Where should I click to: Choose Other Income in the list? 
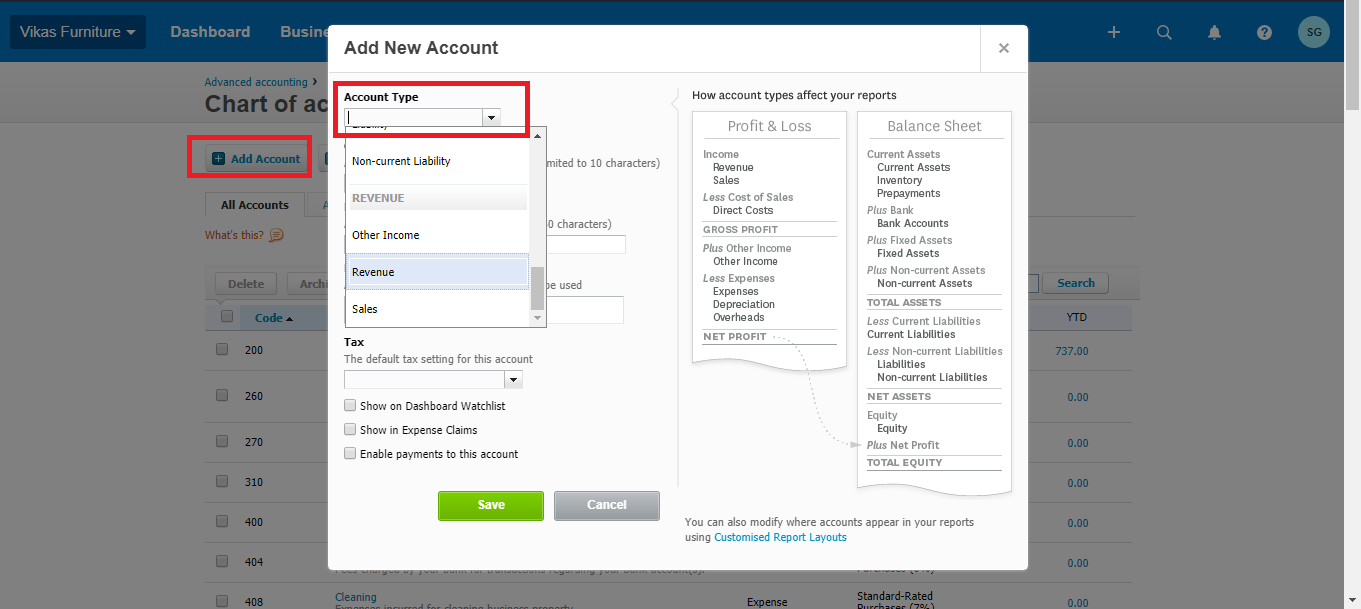pyautogui.click(x=437, y=235)
